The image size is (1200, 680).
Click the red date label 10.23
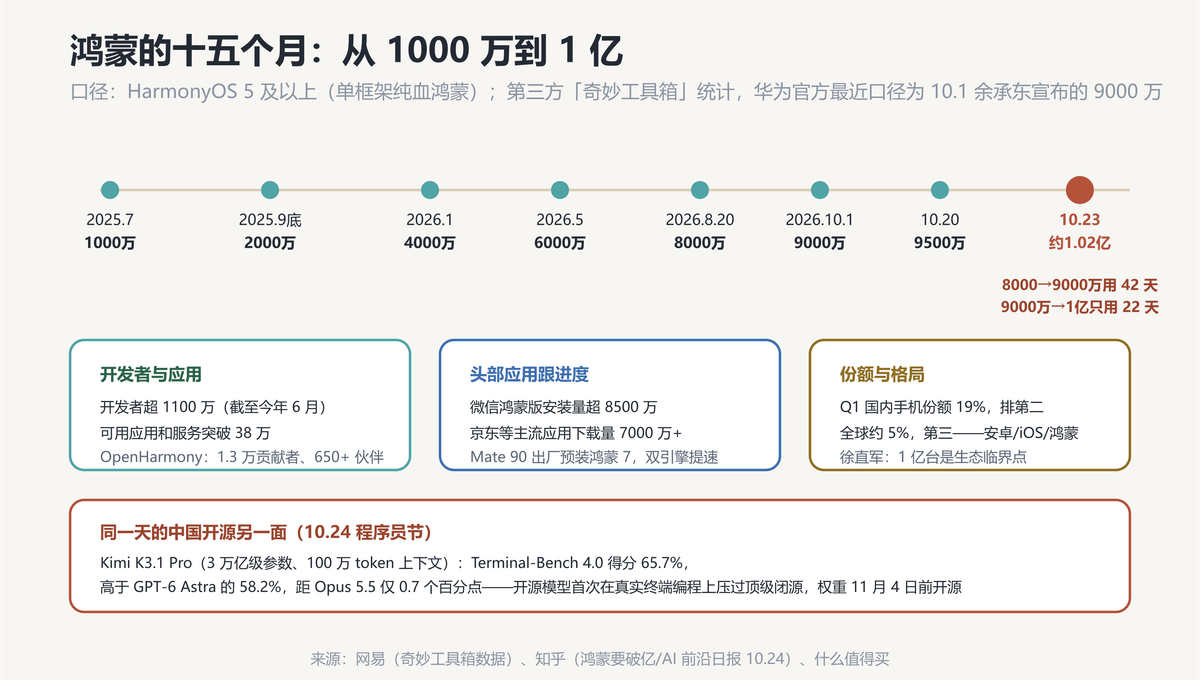(x=1080, y=220)
